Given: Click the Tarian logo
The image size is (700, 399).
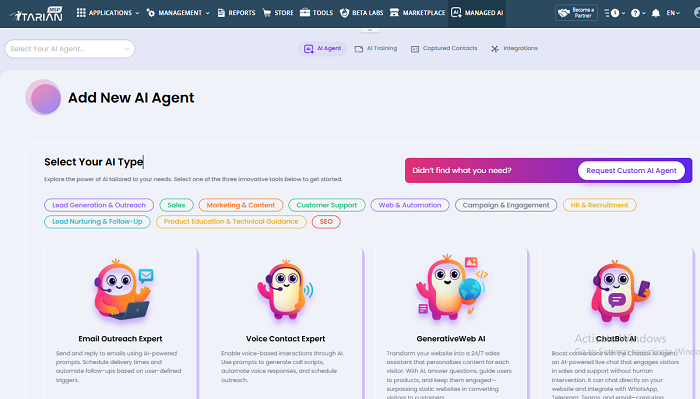Looking at the screenshot, I should click(x=37, y=14).
